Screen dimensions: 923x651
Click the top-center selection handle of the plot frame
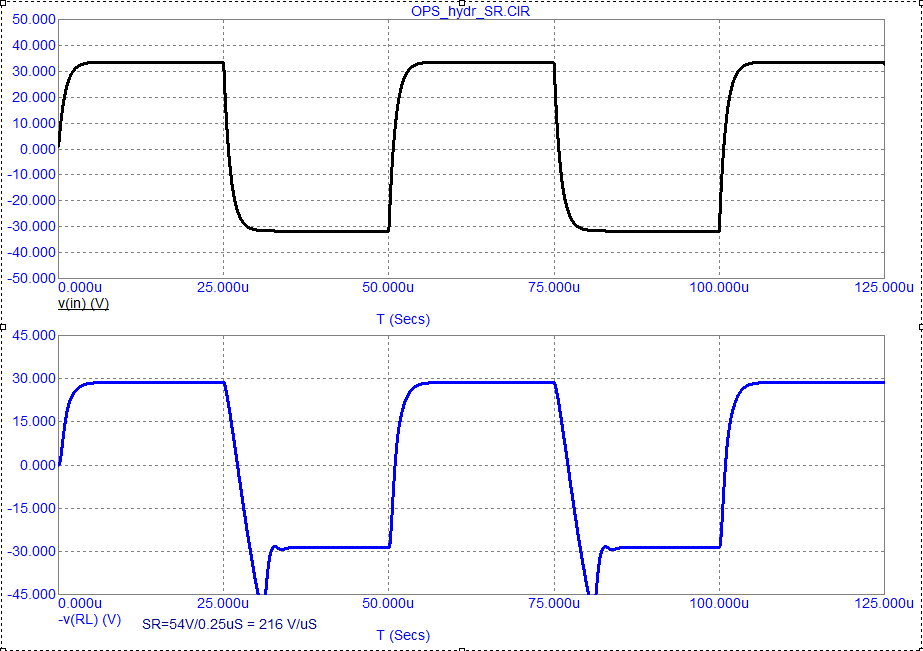coord(462,2)
